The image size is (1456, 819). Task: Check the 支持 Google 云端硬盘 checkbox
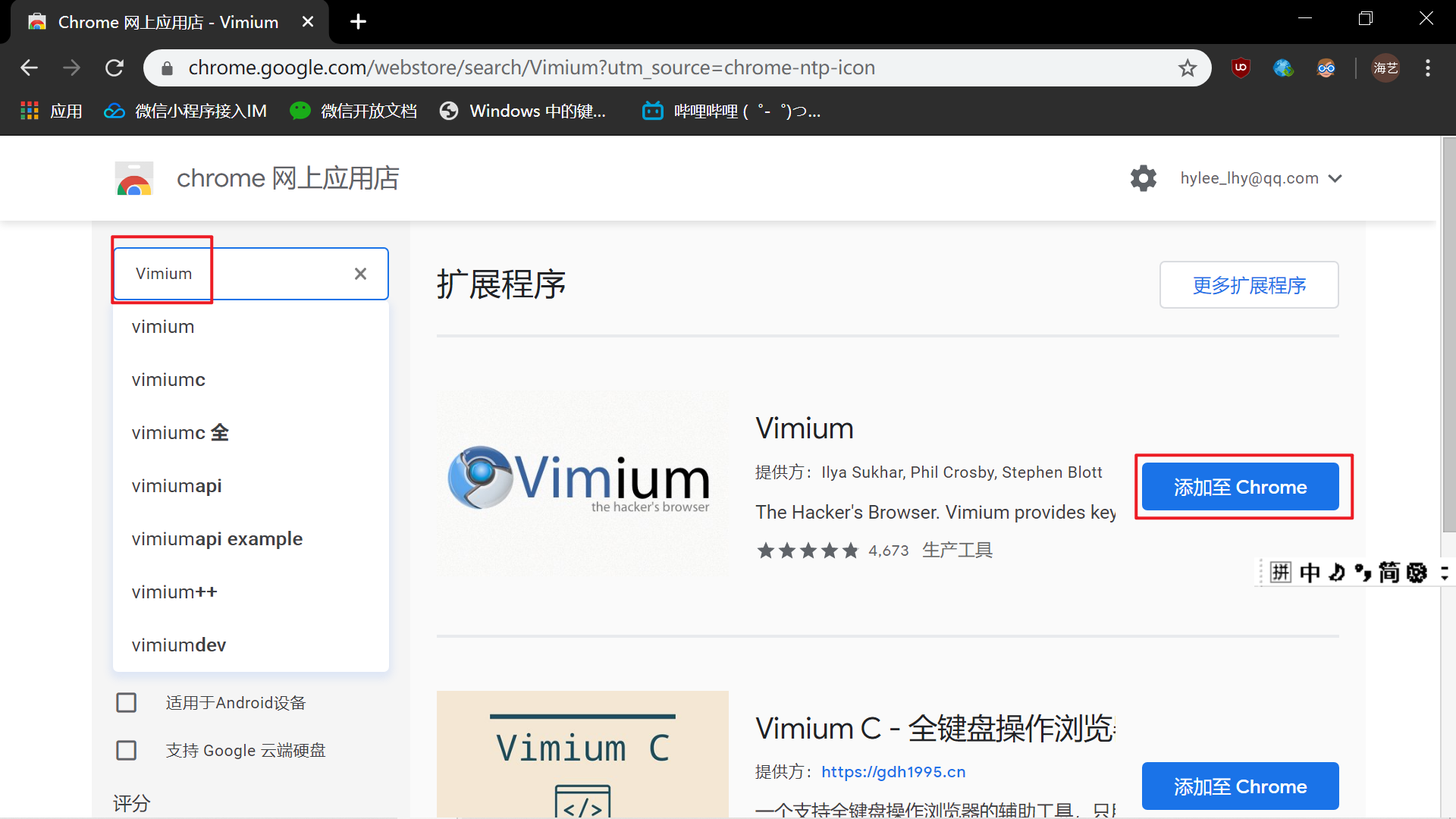click(127, 751)
